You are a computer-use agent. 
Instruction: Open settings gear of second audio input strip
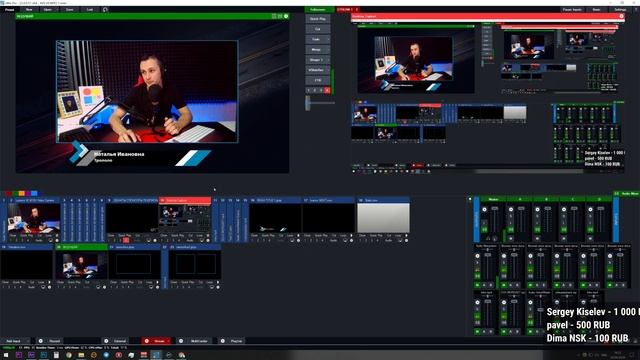[504, 256]
